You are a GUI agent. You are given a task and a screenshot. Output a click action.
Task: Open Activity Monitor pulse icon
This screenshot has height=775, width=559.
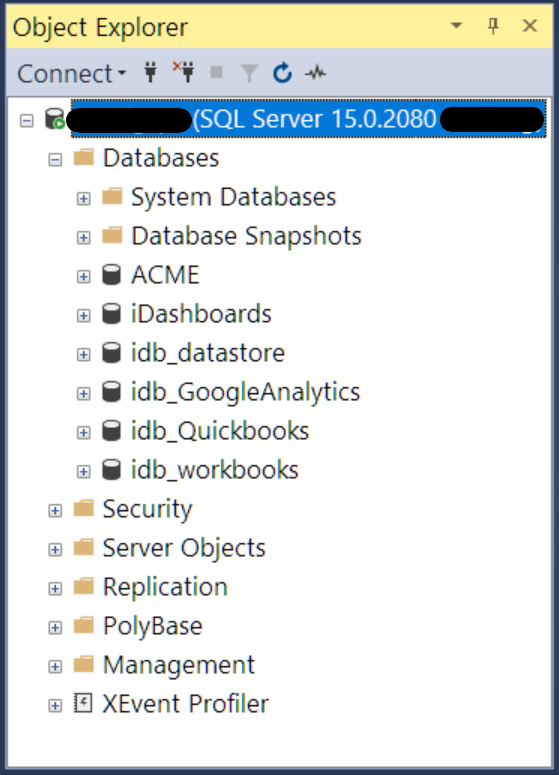[315, 73]
